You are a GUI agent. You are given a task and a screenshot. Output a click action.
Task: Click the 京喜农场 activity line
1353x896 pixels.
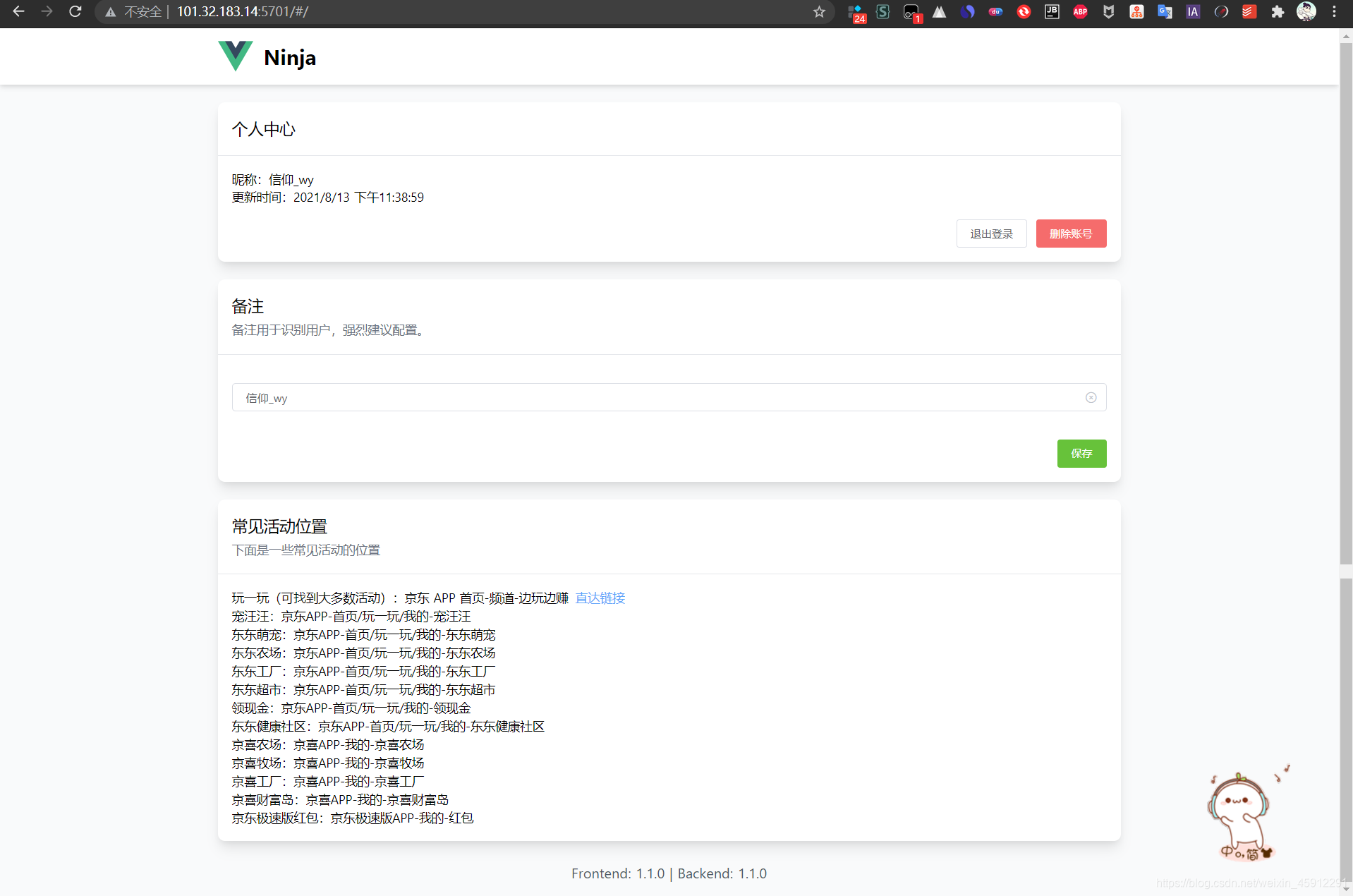coord(328,745)
